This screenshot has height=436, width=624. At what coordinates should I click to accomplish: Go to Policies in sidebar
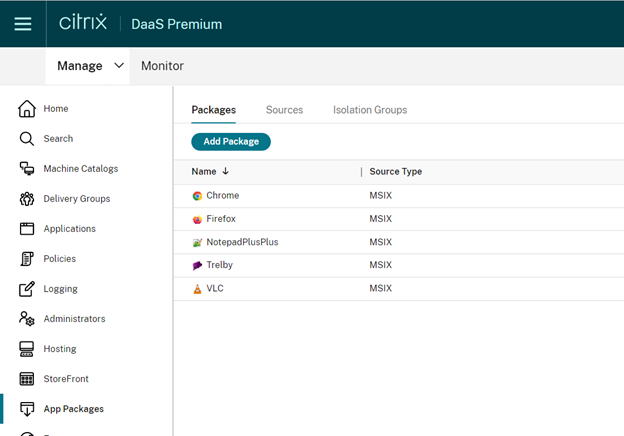tap(60, 259)
